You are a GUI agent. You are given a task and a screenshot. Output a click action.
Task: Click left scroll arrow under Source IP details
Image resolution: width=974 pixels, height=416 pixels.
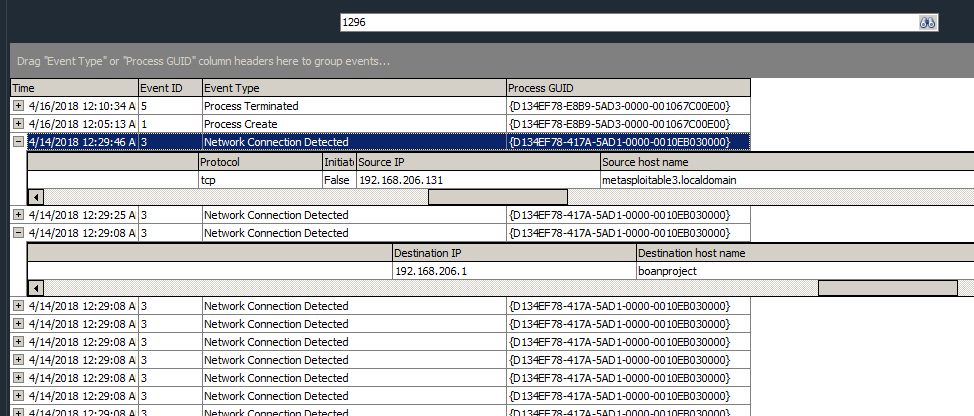pos(36,197)
